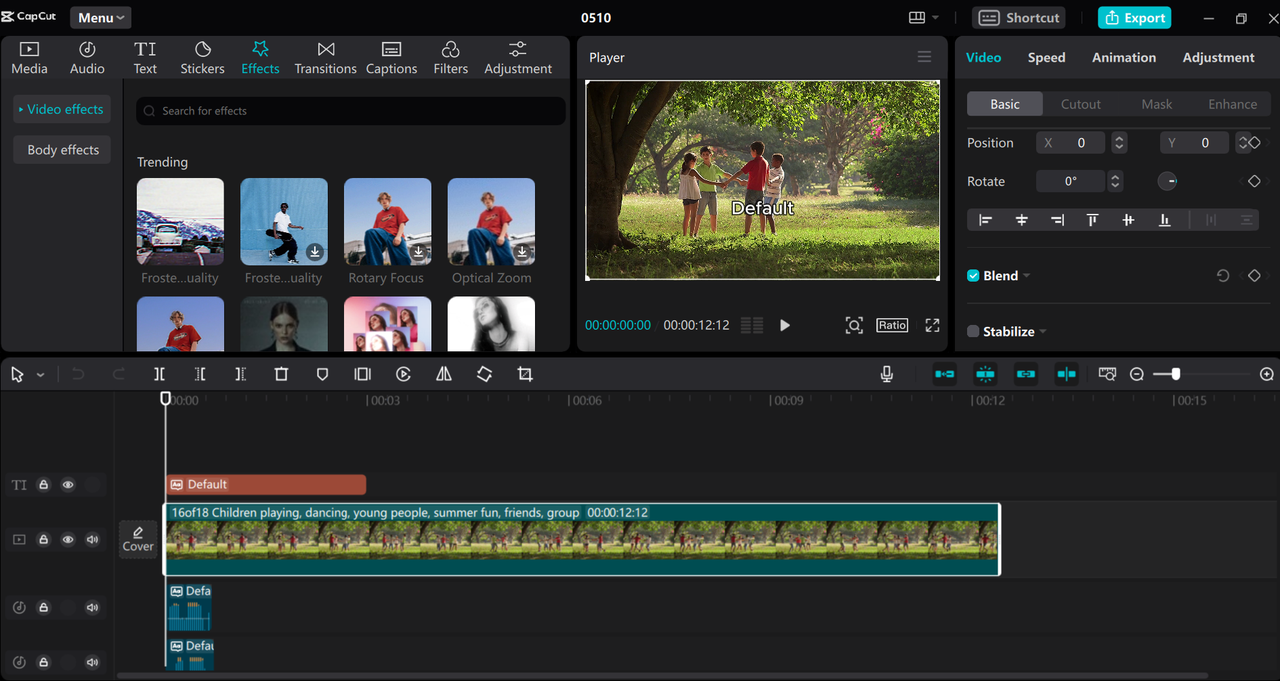
Task: Mute the main video track
Action: click(93, 540)
